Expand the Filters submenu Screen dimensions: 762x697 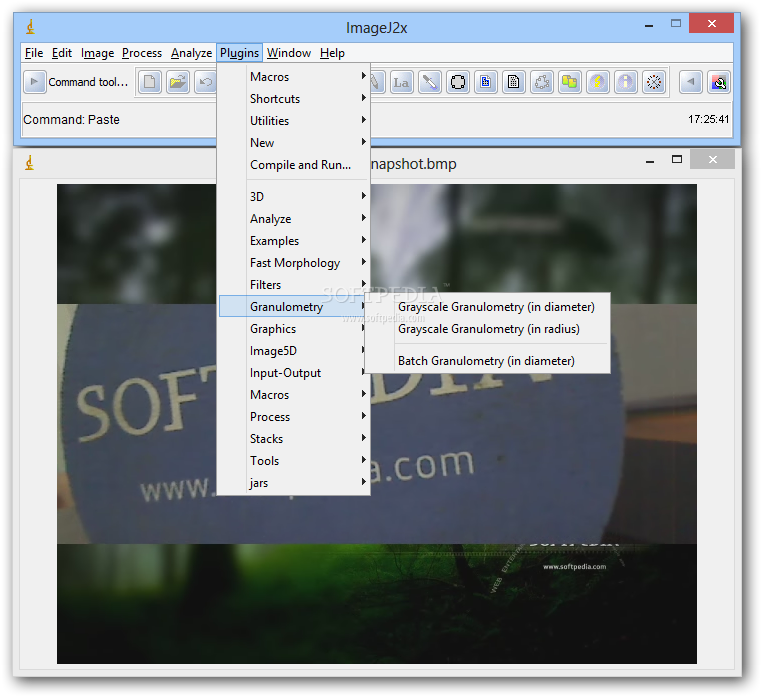click(x=294, y=284)
